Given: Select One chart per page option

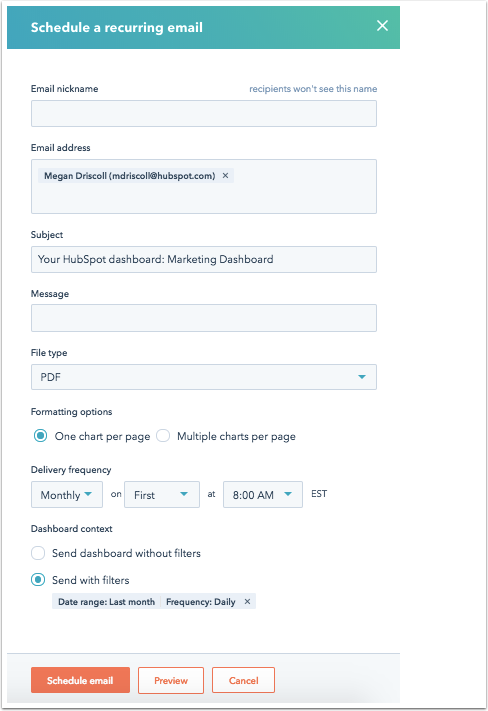Looking at the screenshot, I should click(x=40, y=436).
